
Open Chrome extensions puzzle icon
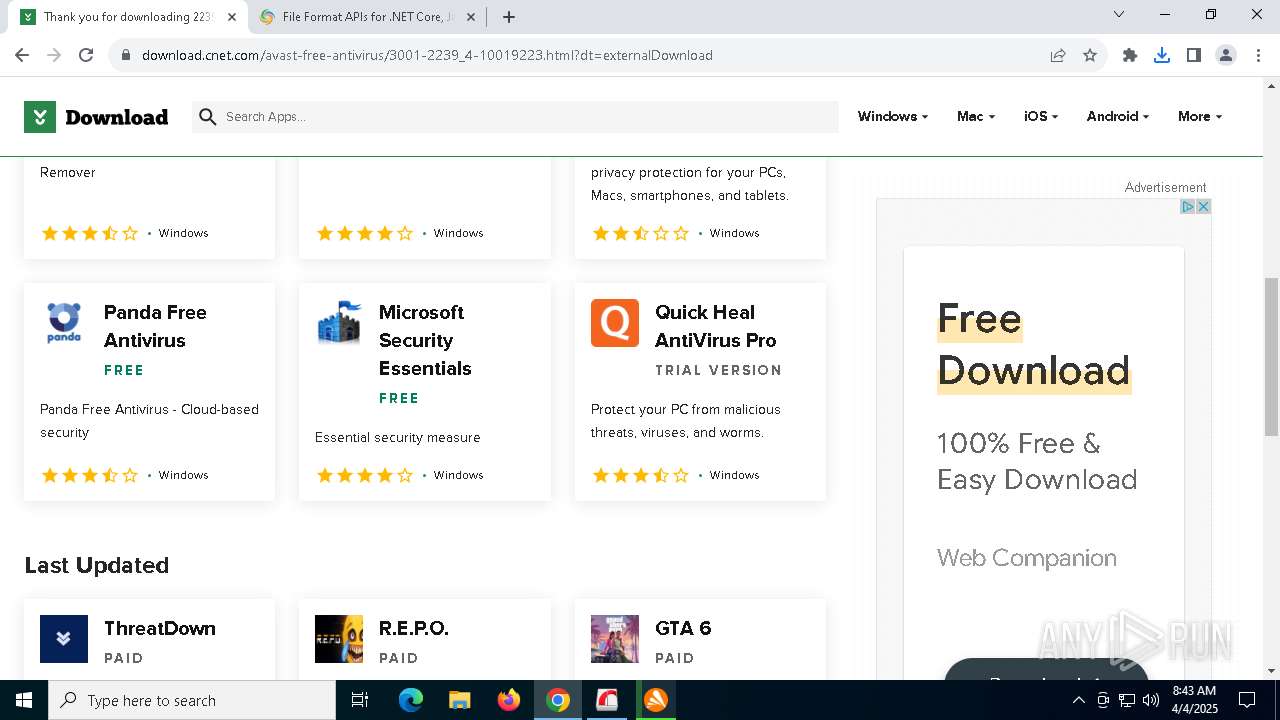[x=1130, y=55]
